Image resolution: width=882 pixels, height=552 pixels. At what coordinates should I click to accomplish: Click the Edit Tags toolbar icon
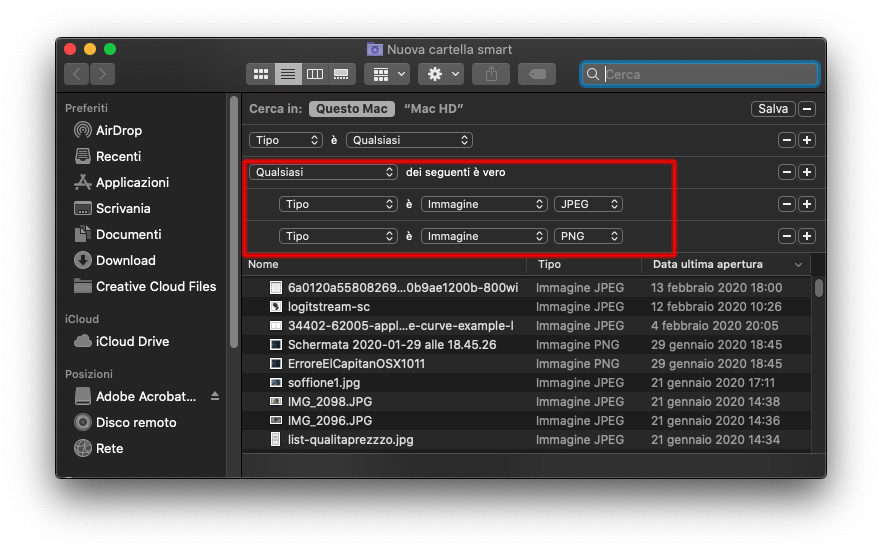coord(537,74)
